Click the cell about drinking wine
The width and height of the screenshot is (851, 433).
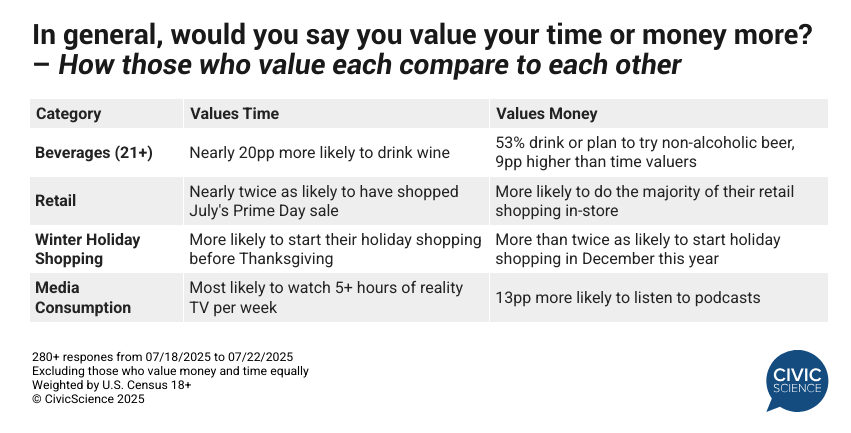(319, 153)
